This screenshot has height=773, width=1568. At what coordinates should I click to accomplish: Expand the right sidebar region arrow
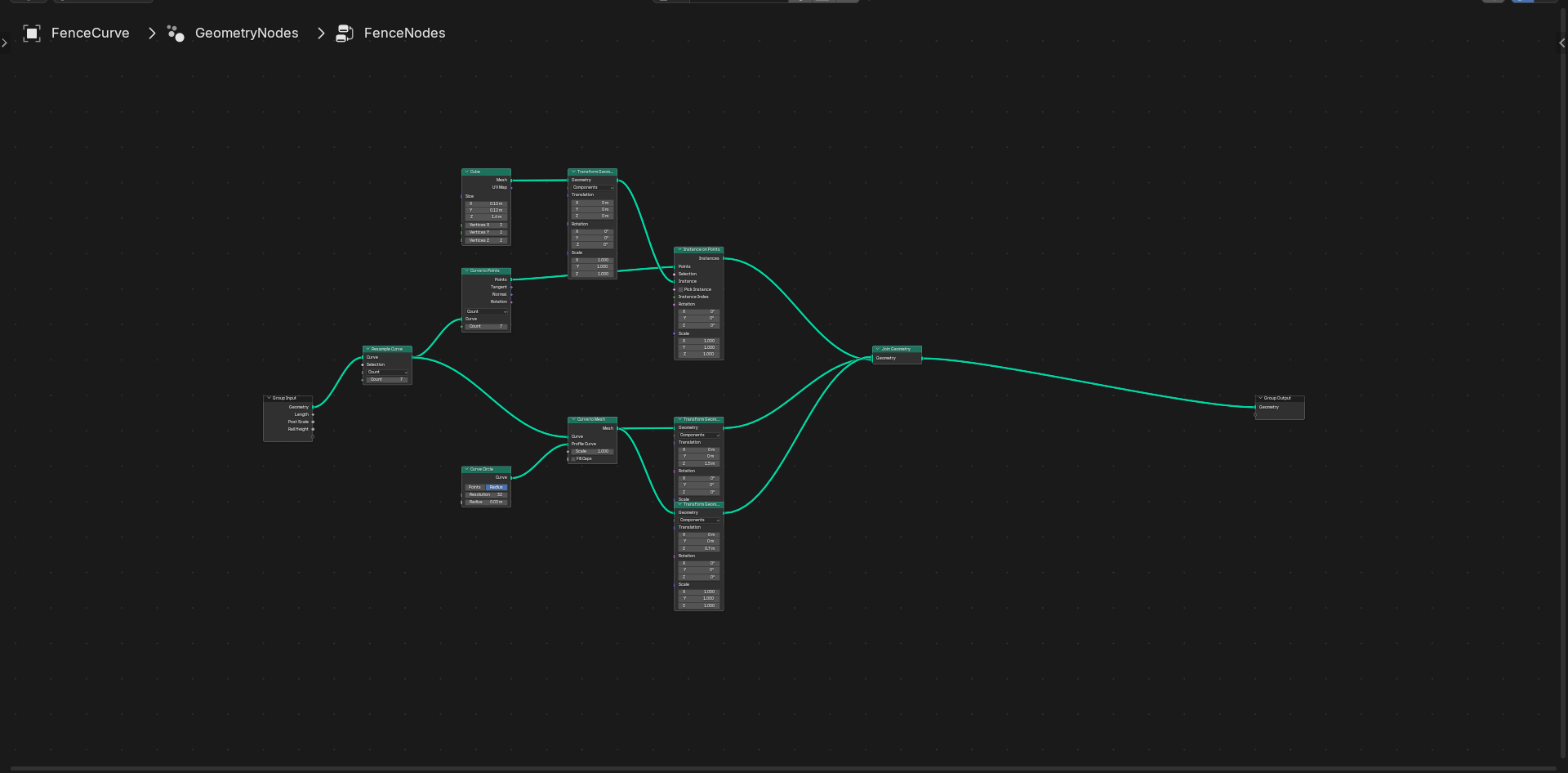(1562, 42)
